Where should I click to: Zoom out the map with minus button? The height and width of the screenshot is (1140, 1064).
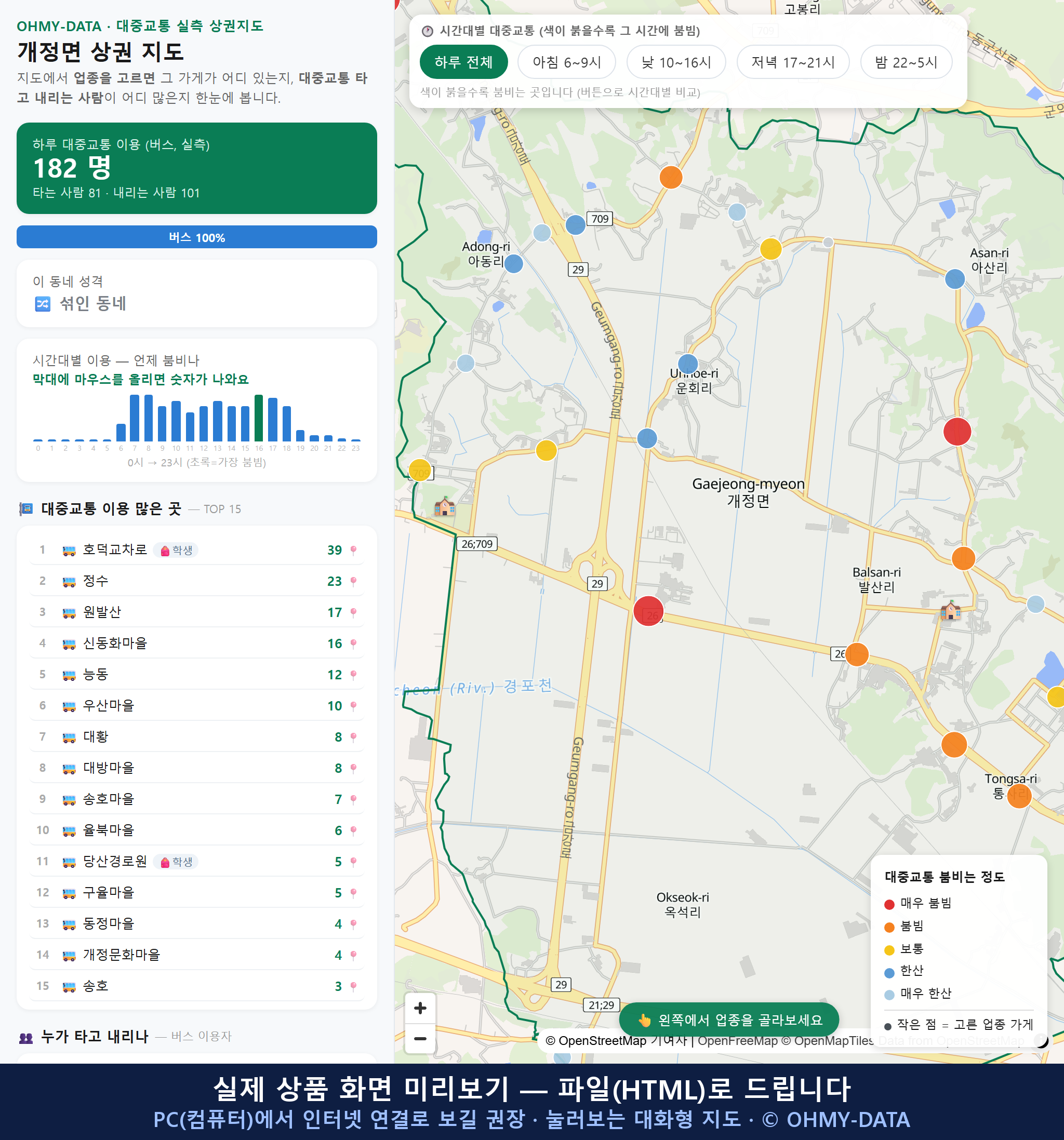(x=420, y=1038)
